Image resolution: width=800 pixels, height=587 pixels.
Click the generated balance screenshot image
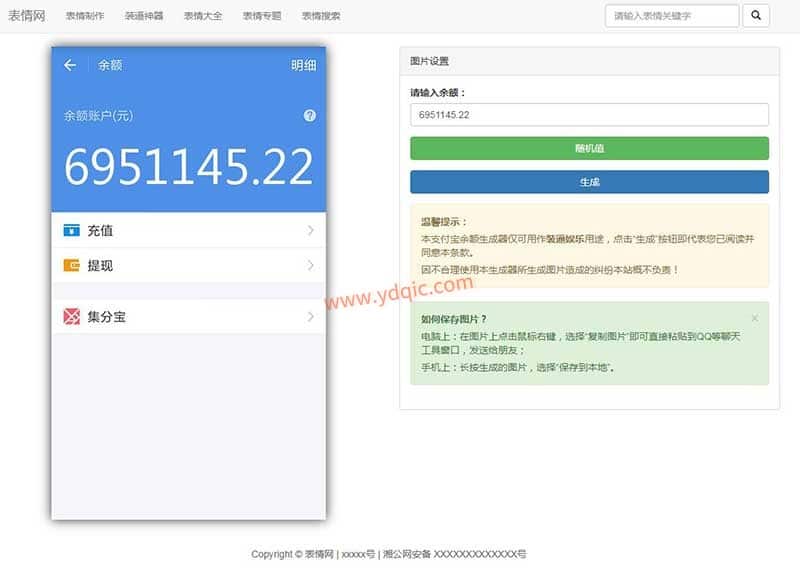(x=189, y=283)
